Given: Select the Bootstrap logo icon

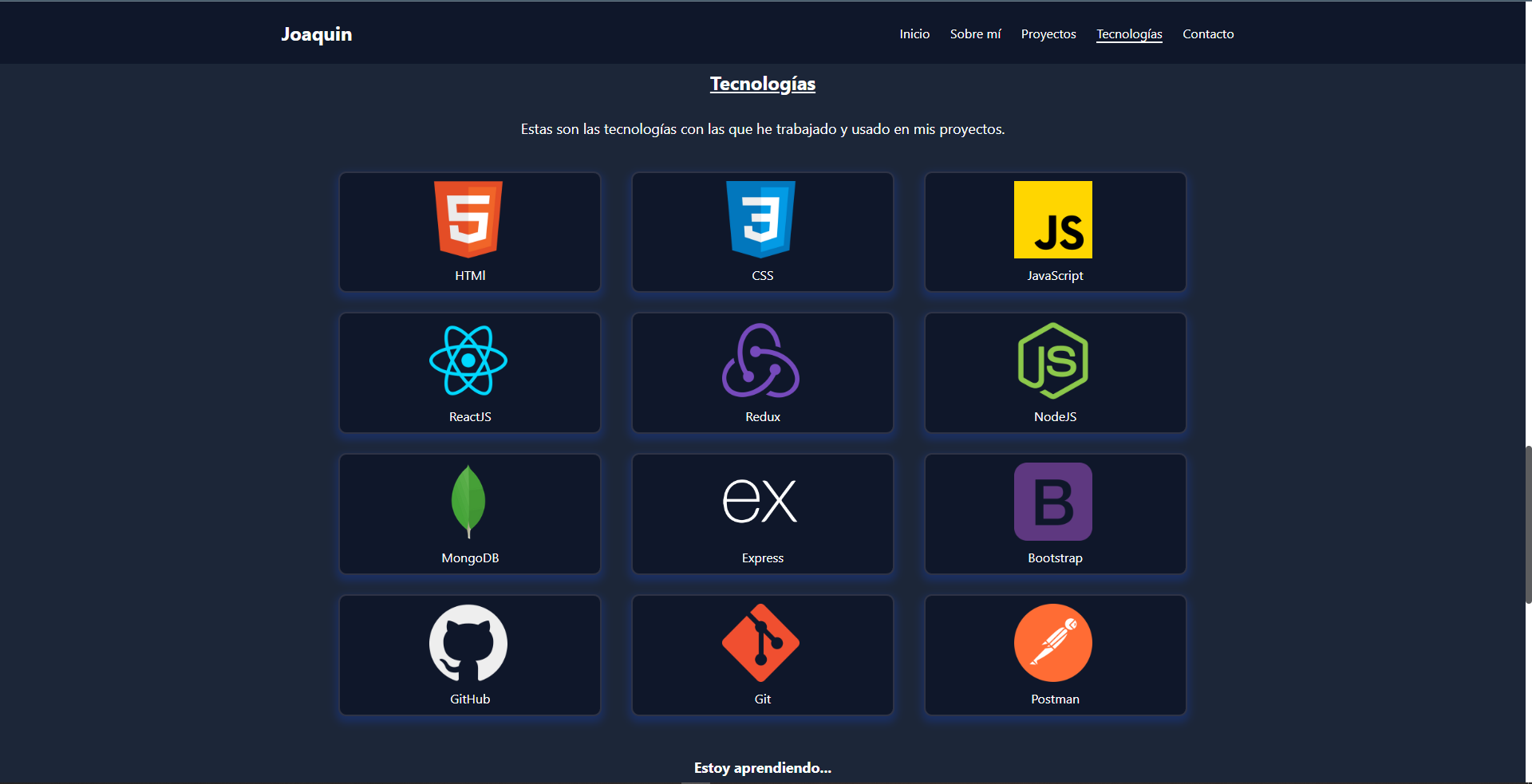Looking at the screenshot, I should point(1053,502).
